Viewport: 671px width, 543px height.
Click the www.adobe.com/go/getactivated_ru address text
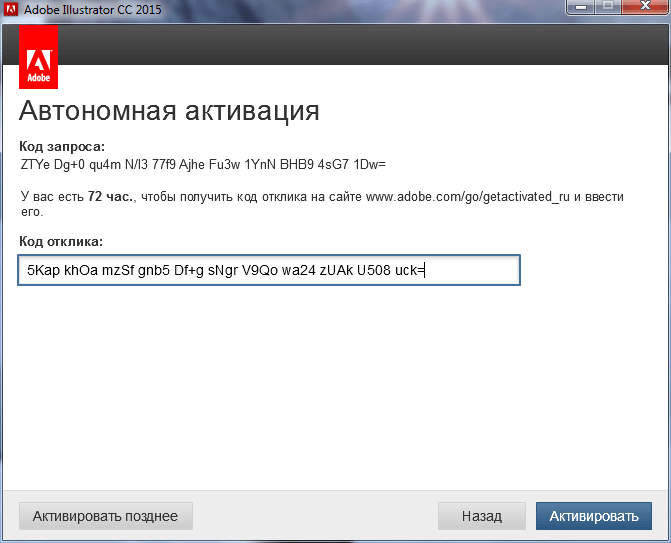(x=468, y=197)
